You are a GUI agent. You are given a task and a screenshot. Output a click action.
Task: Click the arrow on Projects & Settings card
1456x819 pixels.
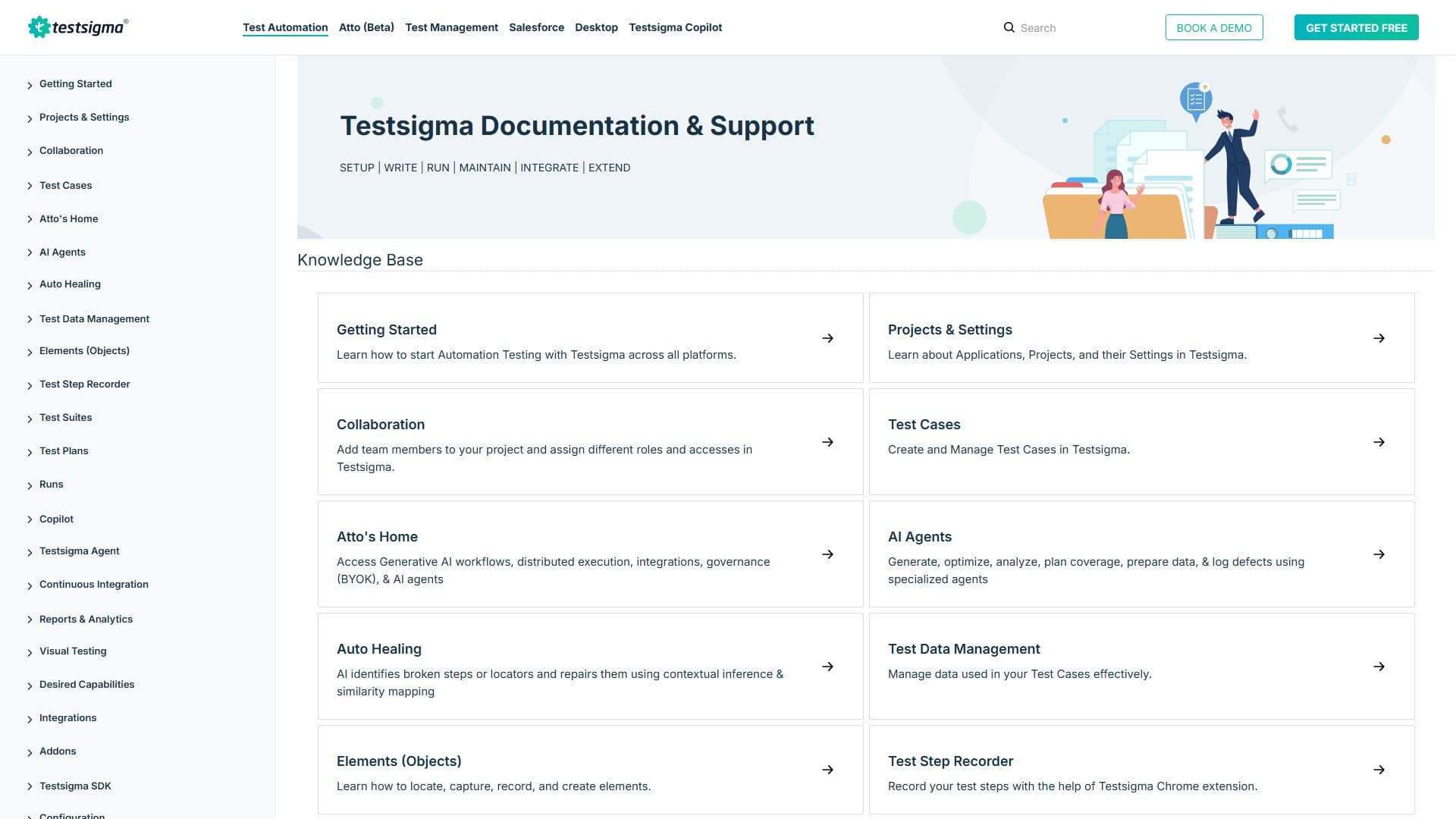pos(1379,338)
